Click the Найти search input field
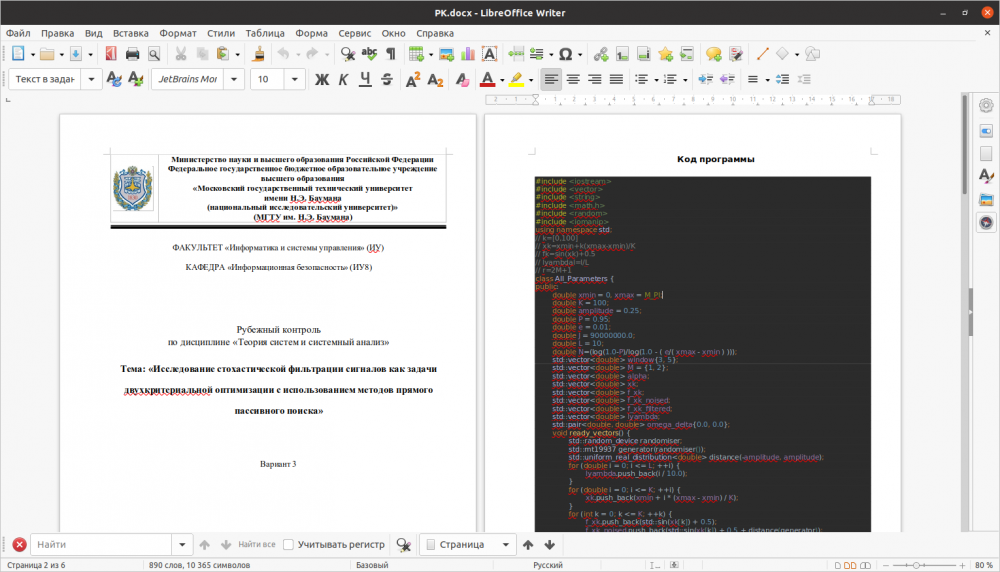 click(x=102, y=545)
